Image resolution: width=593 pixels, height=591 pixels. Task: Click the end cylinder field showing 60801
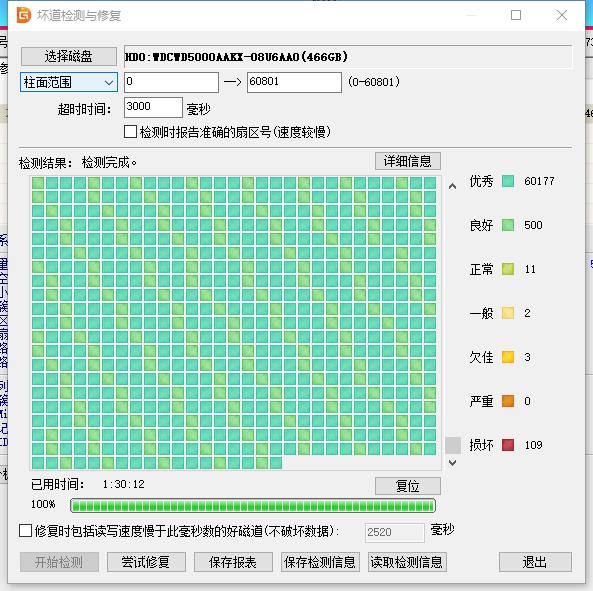point(294,82)
